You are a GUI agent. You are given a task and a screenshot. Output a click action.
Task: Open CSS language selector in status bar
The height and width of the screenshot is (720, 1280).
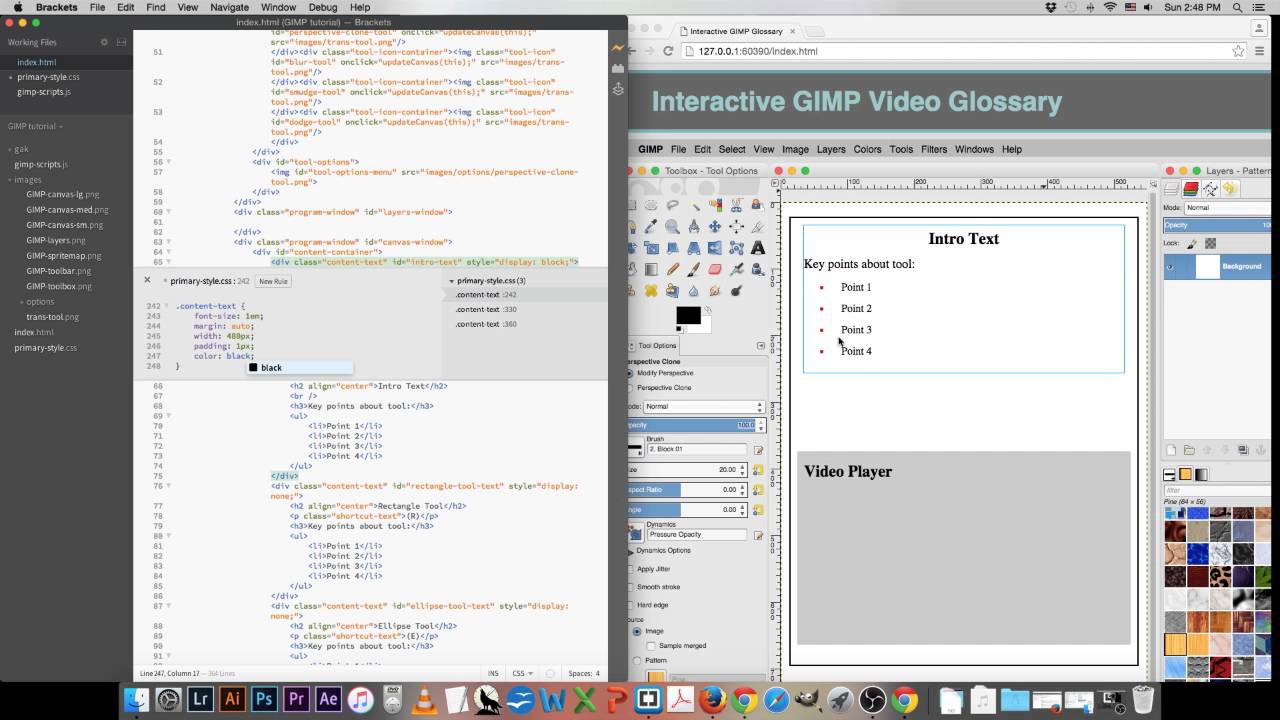[523, 674]
